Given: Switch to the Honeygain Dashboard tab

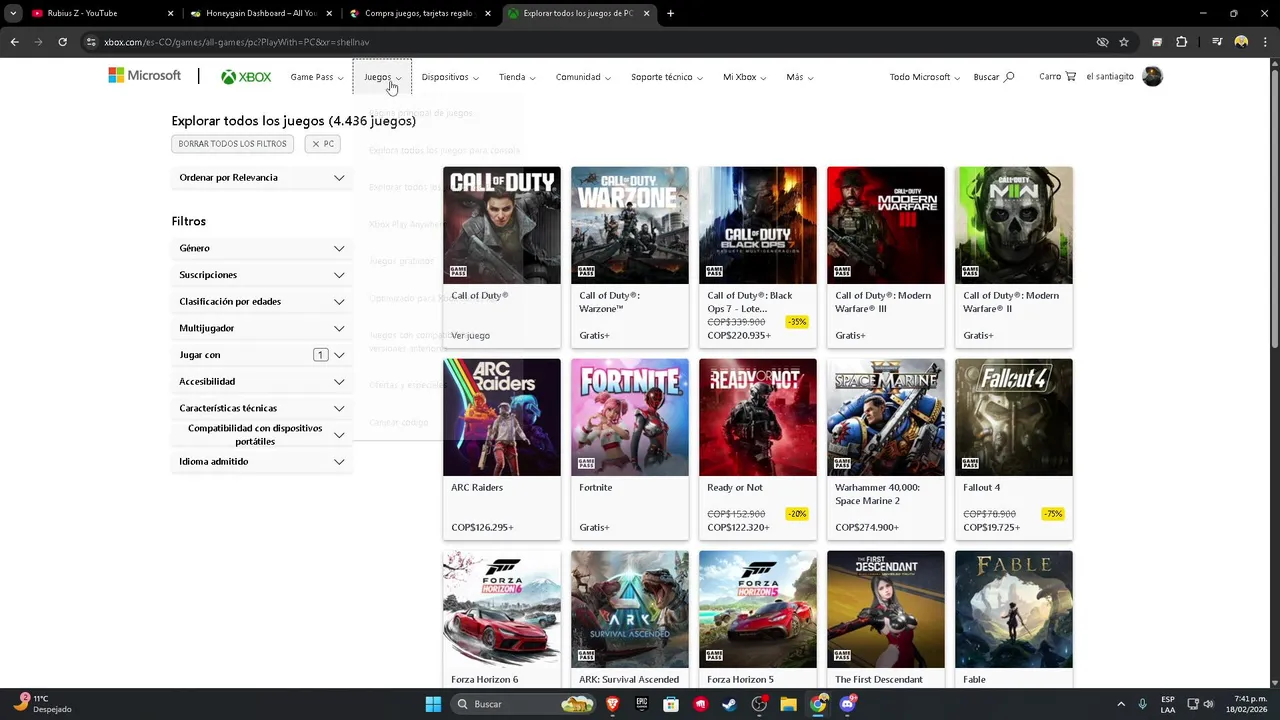Looking at the screenshot, I should tap(260, 13).
